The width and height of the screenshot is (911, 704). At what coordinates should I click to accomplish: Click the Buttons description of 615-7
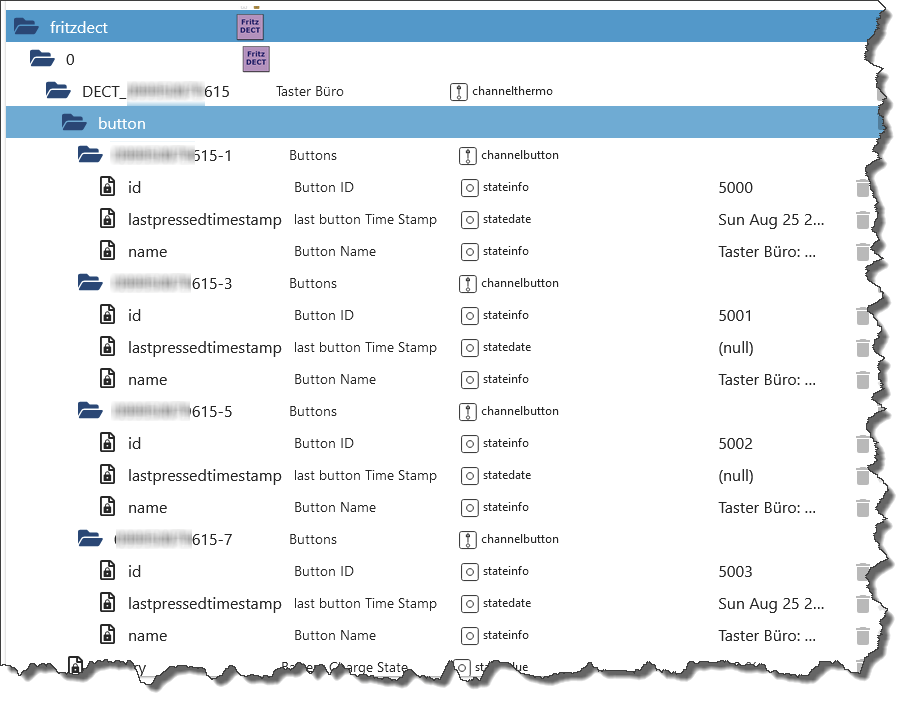(313, 540)
